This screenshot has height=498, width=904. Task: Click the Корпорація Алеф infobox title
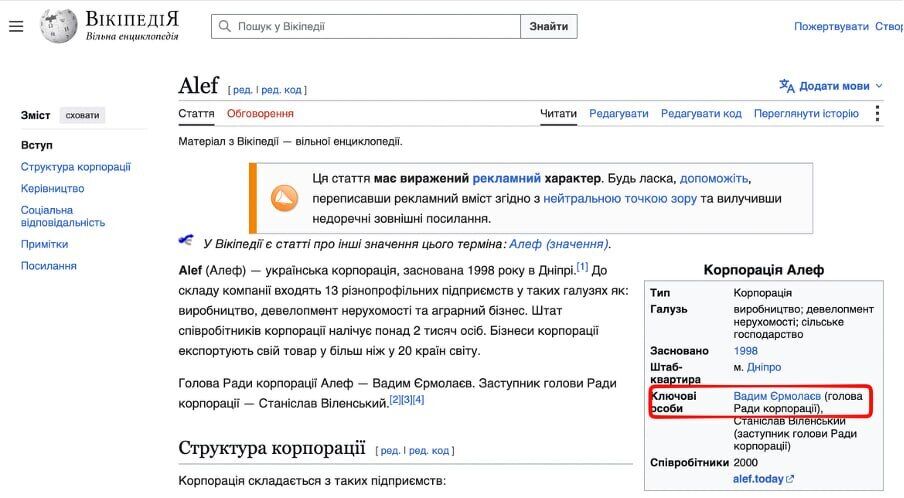click(x=764, y=270)
